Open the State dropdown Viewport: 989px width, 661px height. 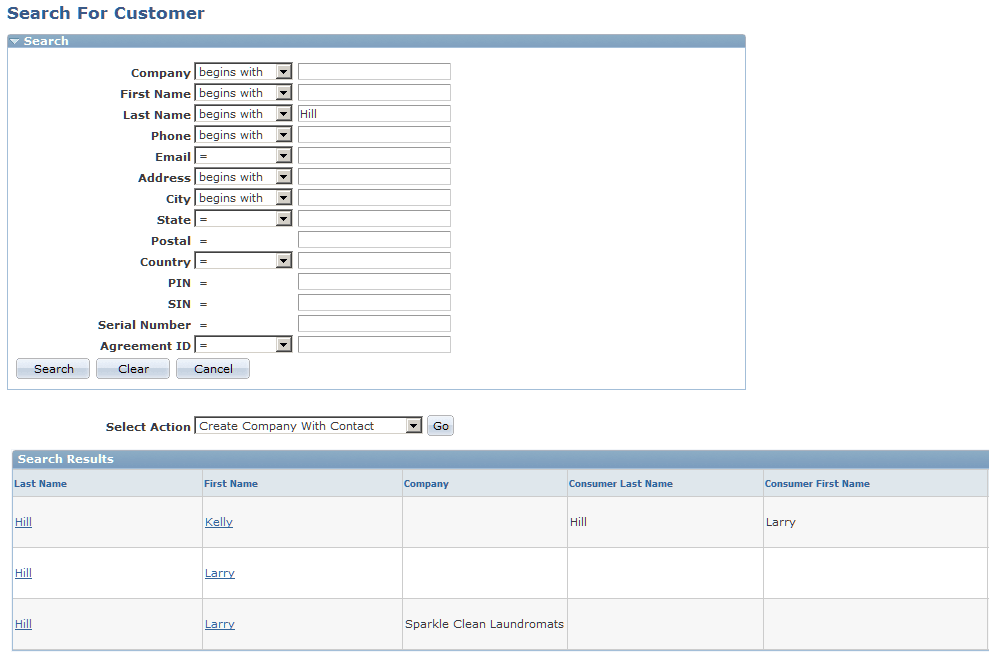pyautogui.click(x=283, y=218)
